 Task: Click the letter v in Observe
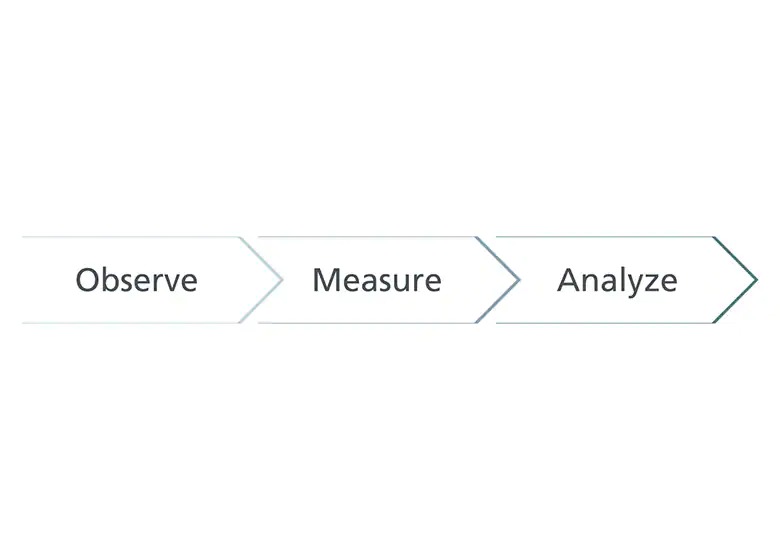(169, 283)
